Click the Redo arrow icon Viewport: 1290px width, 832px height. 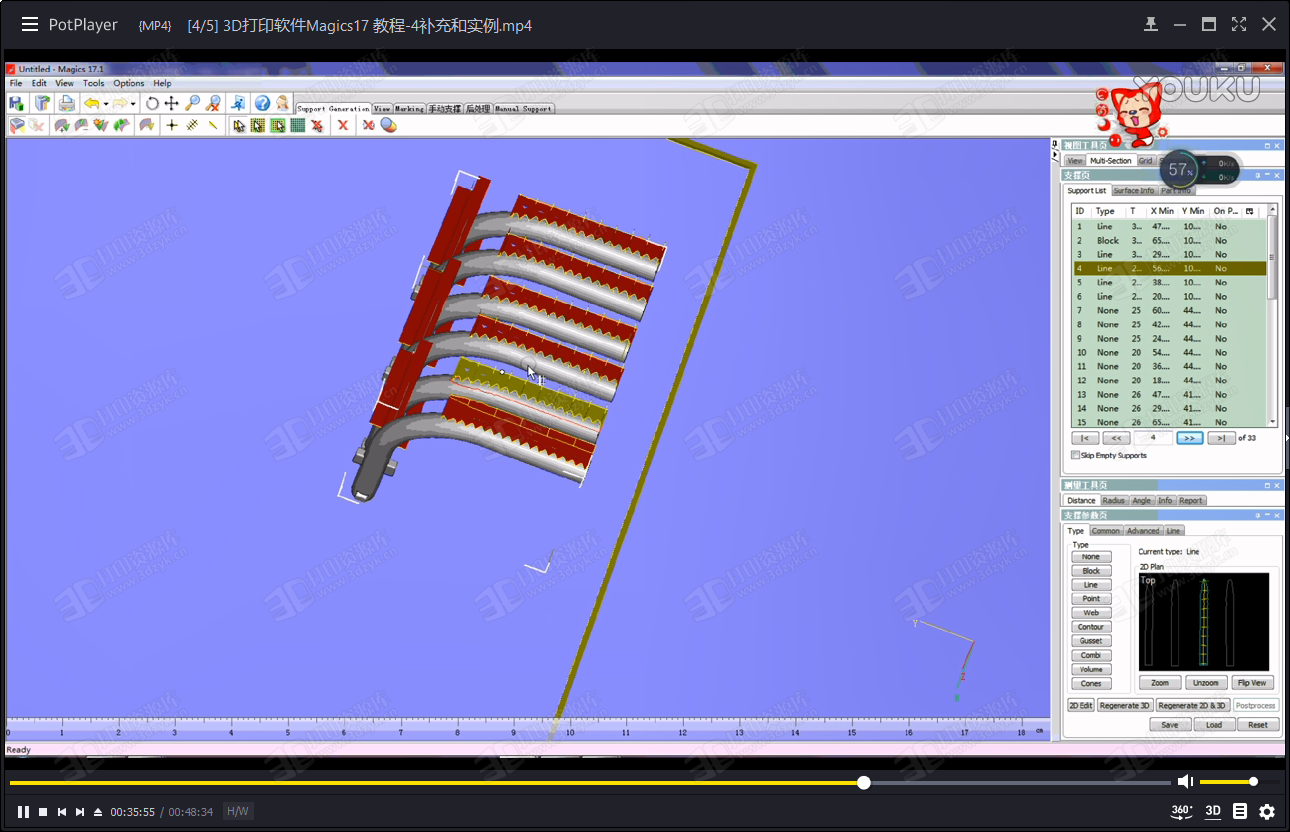pyautogui.click(x=119, y=103)
